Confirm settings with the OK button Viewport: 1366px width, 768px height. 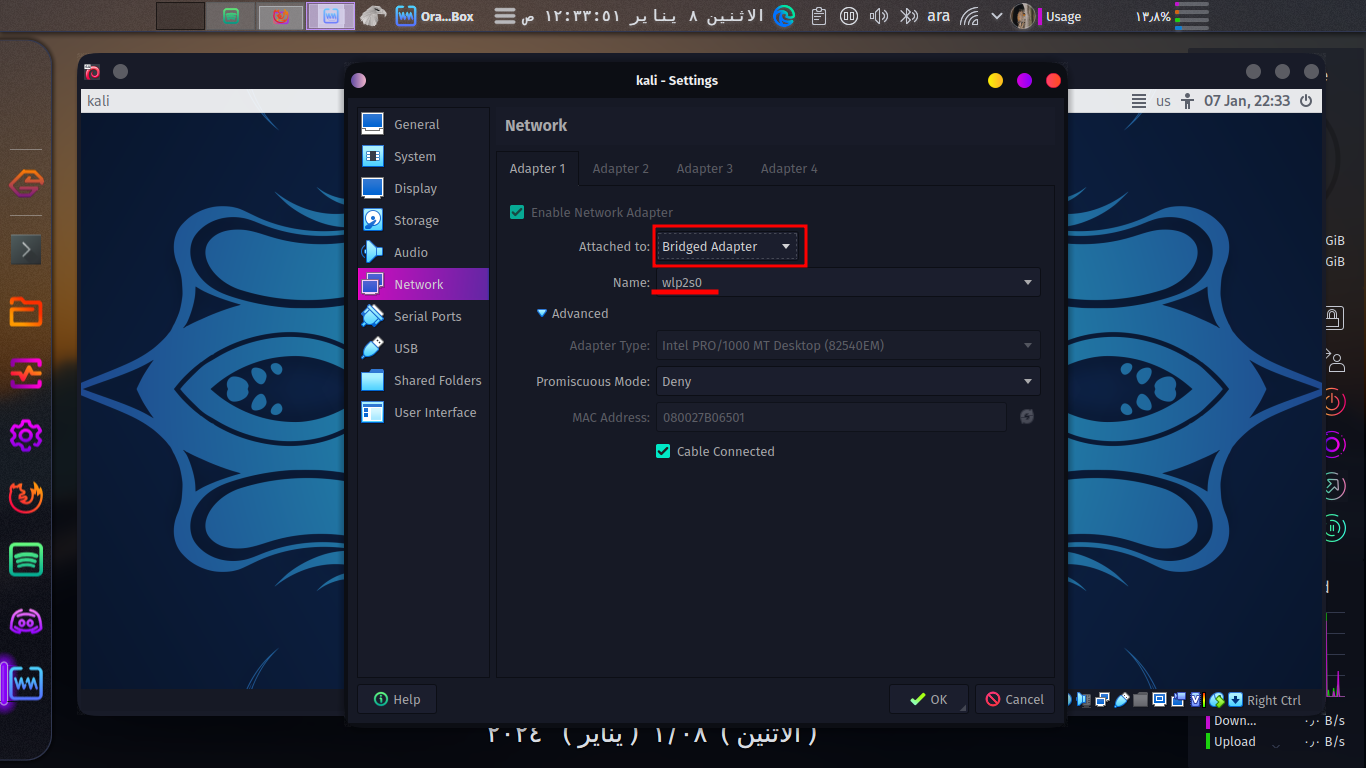[x=929, y=699]
